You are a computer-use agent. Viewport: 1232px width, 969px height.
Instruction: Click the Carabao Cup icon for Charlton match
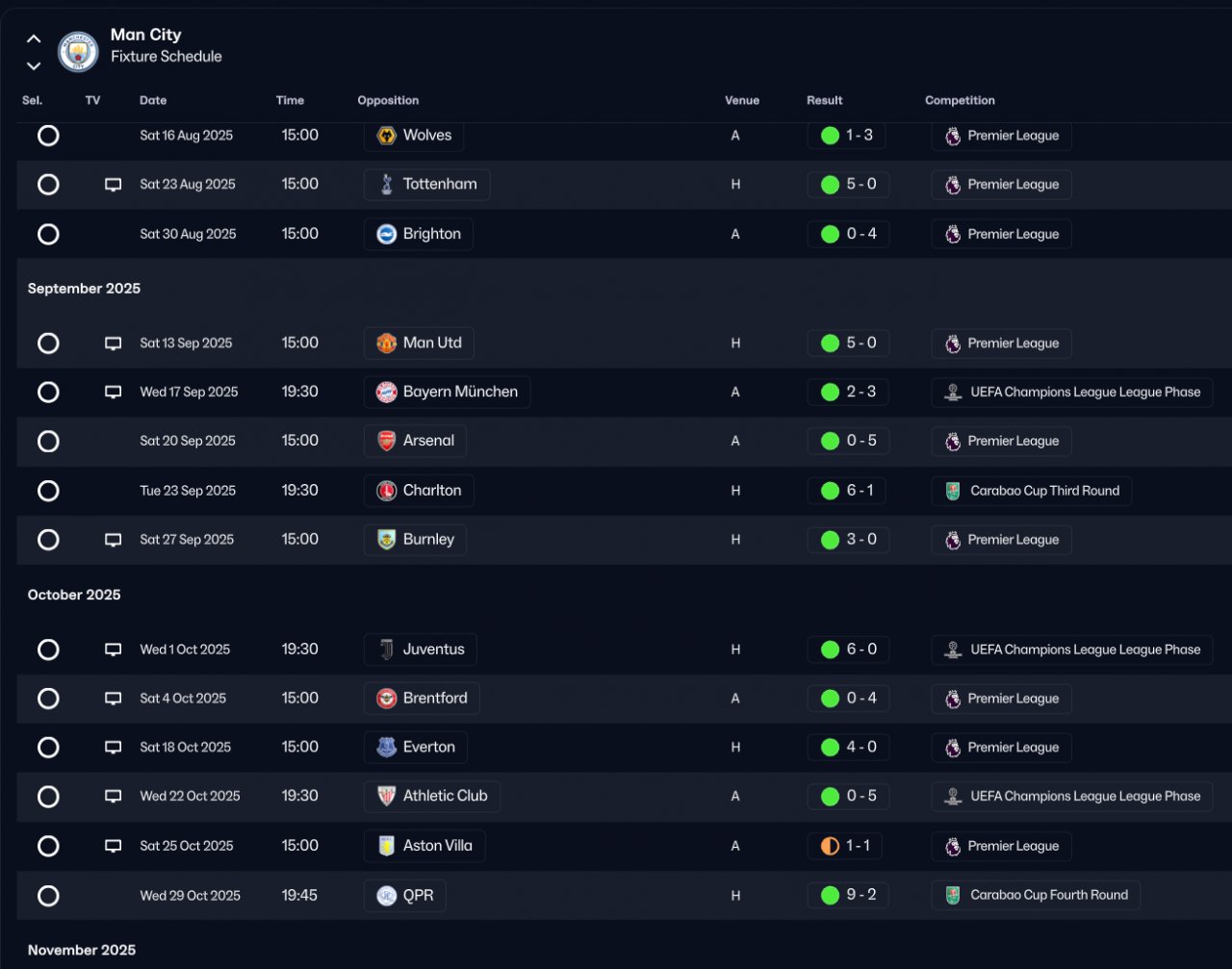[953, 491]
